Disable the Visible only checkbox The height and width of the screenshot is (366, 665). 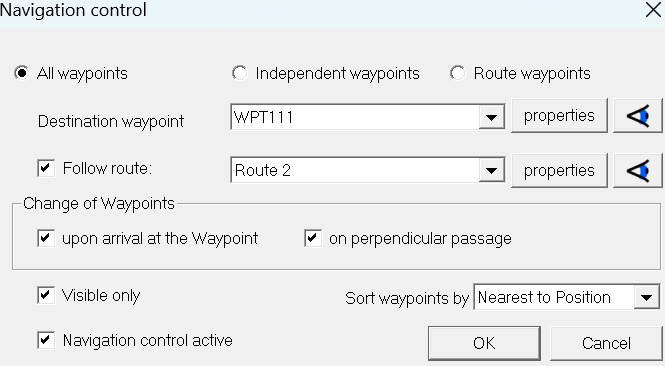(46, 295)
